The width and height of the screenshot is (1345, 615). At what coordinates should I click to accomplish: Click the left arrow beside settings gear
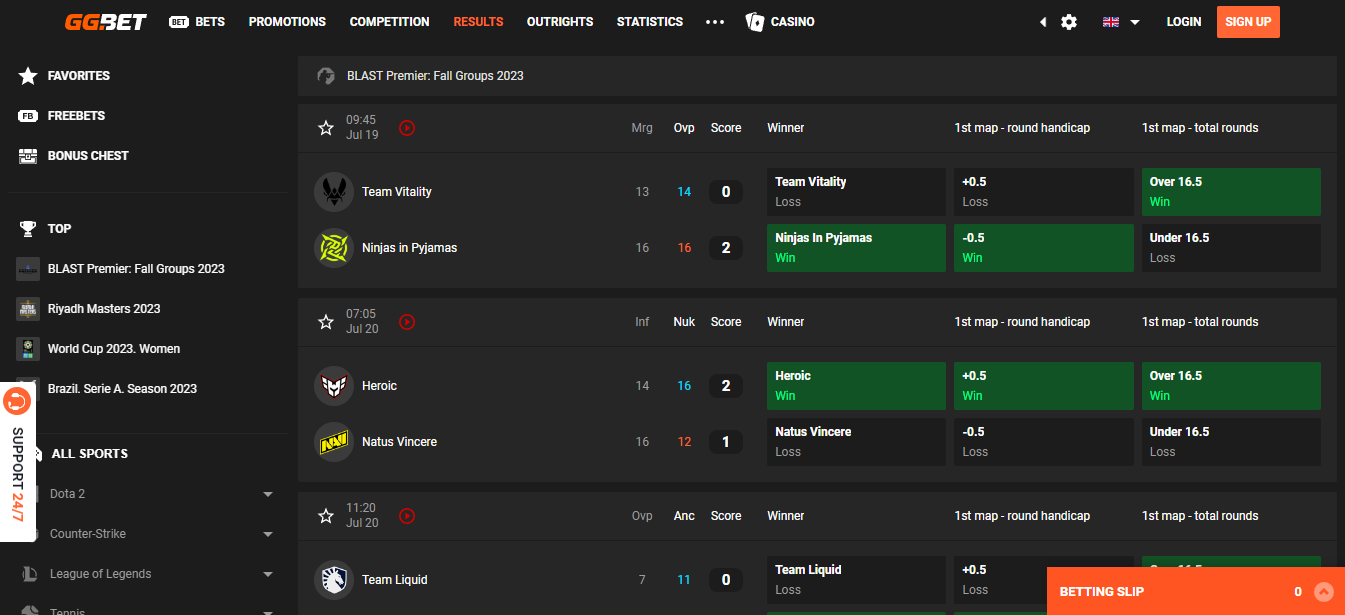[1043, 22]
